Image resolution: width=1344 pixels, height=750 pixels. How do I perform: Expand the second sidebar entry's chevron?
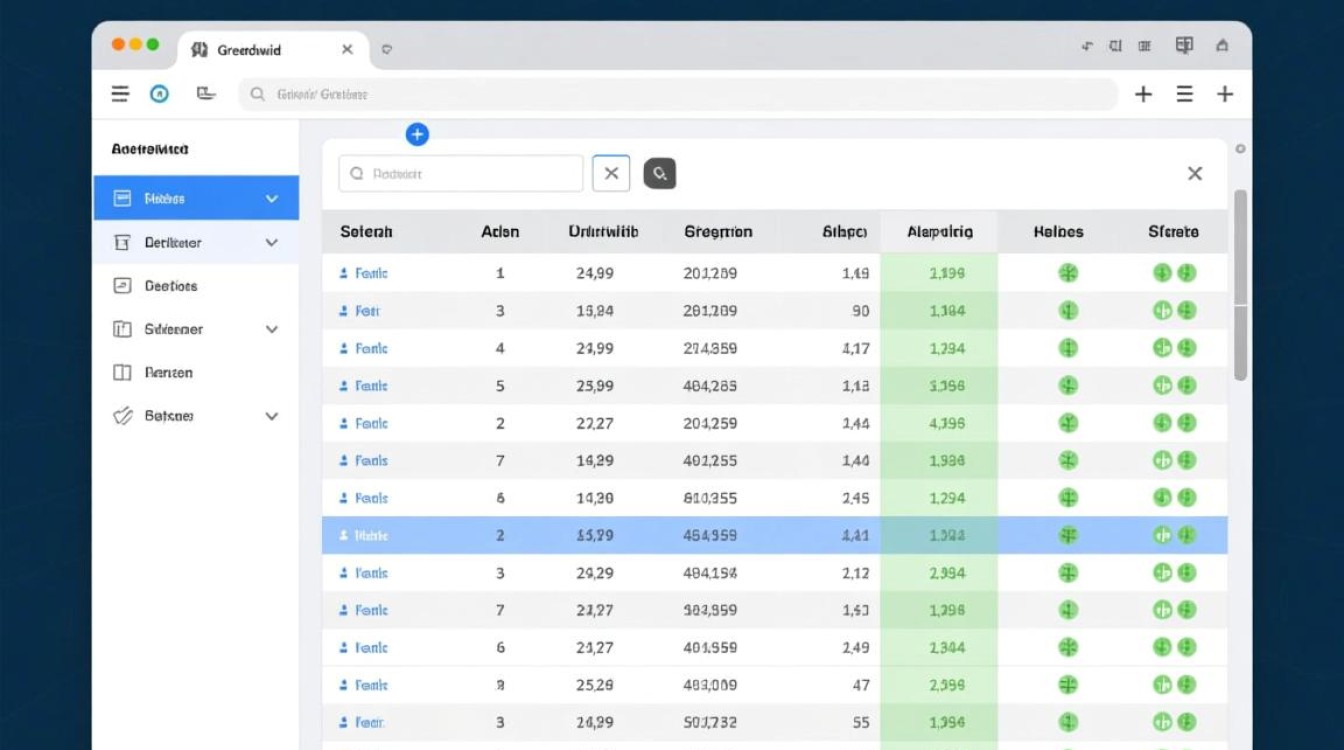coord(270,242)
